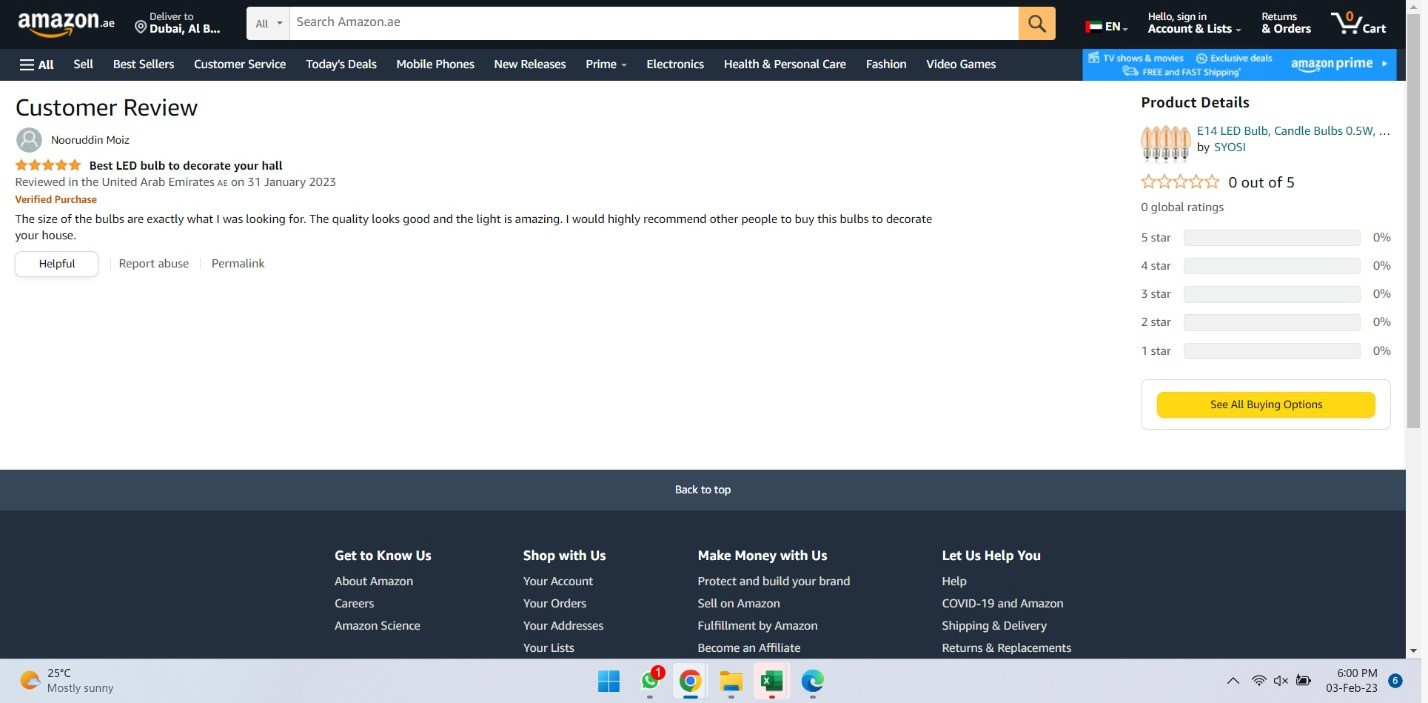Open Sell in the navigation bar

coord(83,64)
